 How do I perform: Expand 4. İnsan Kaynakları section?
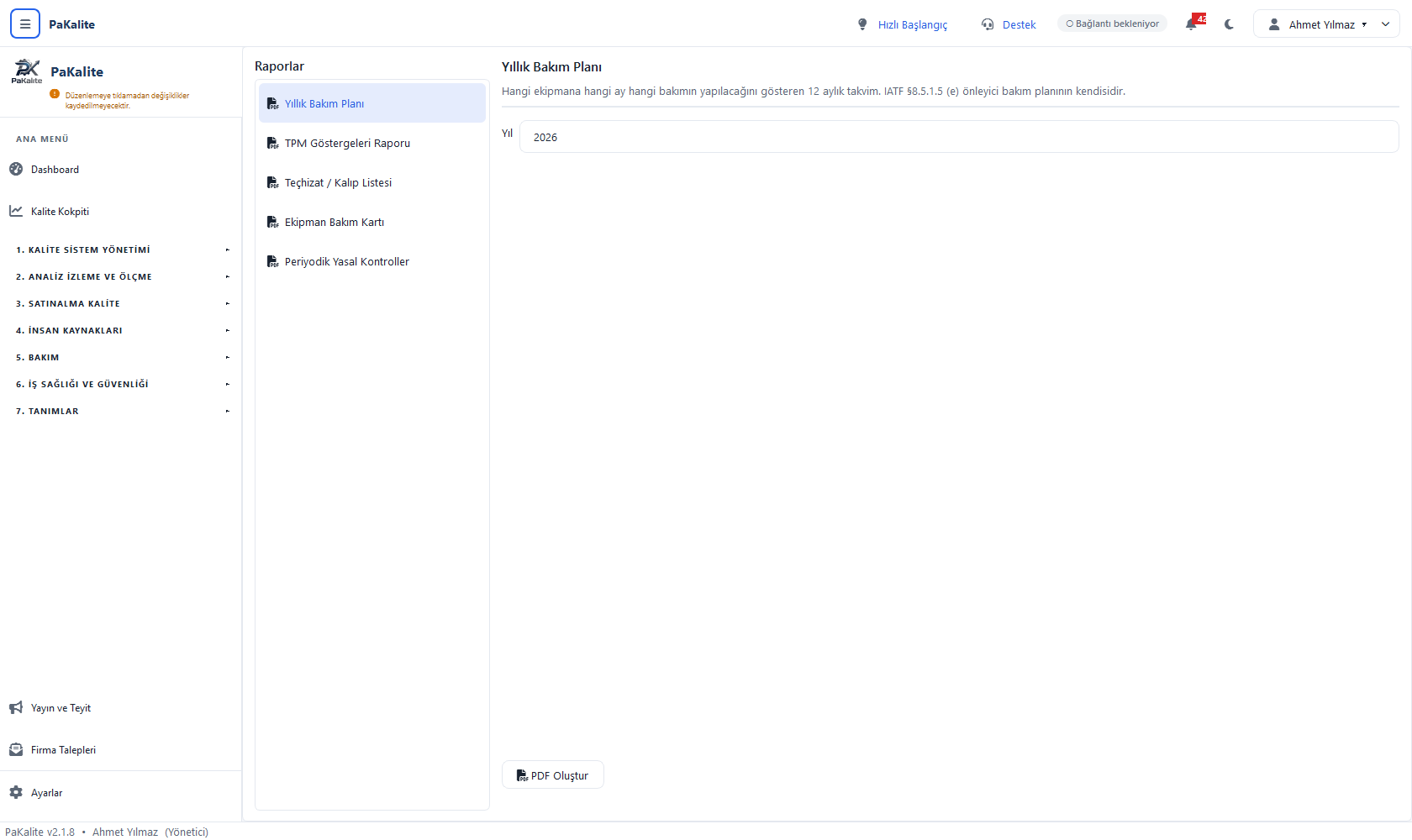pyautogui.click(x=121, y=330)
